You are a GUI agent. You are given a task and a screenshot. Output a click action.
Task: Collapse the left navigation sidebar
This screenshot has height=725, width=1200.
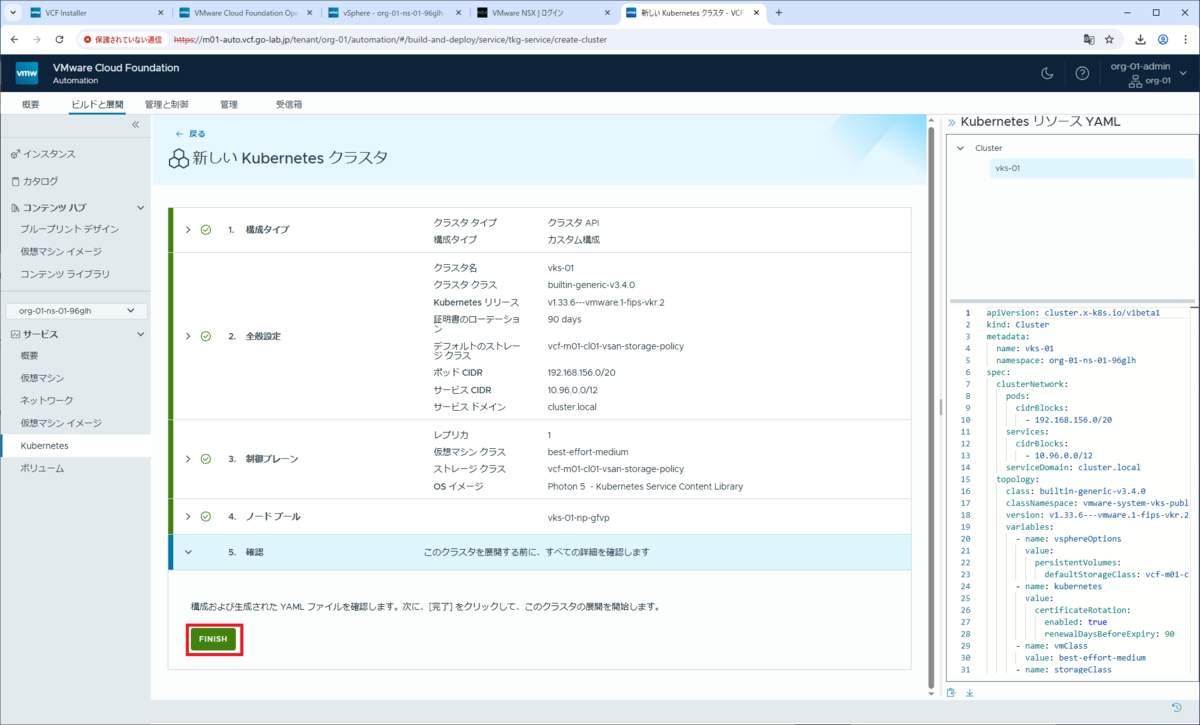coord(136,125)
